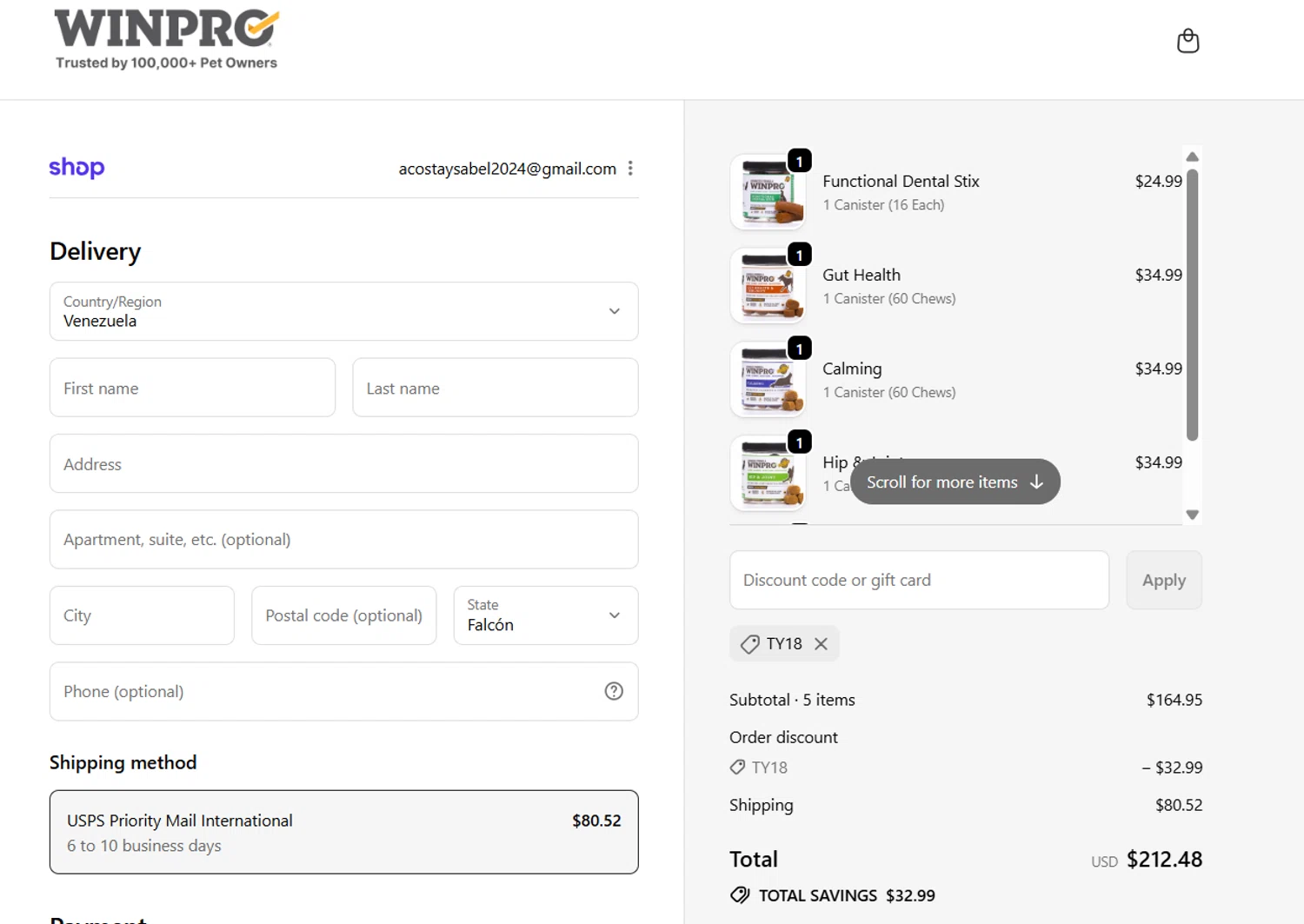Click quantity badge on Gut Health
The image size is (1304, 924).
[799, 255]
